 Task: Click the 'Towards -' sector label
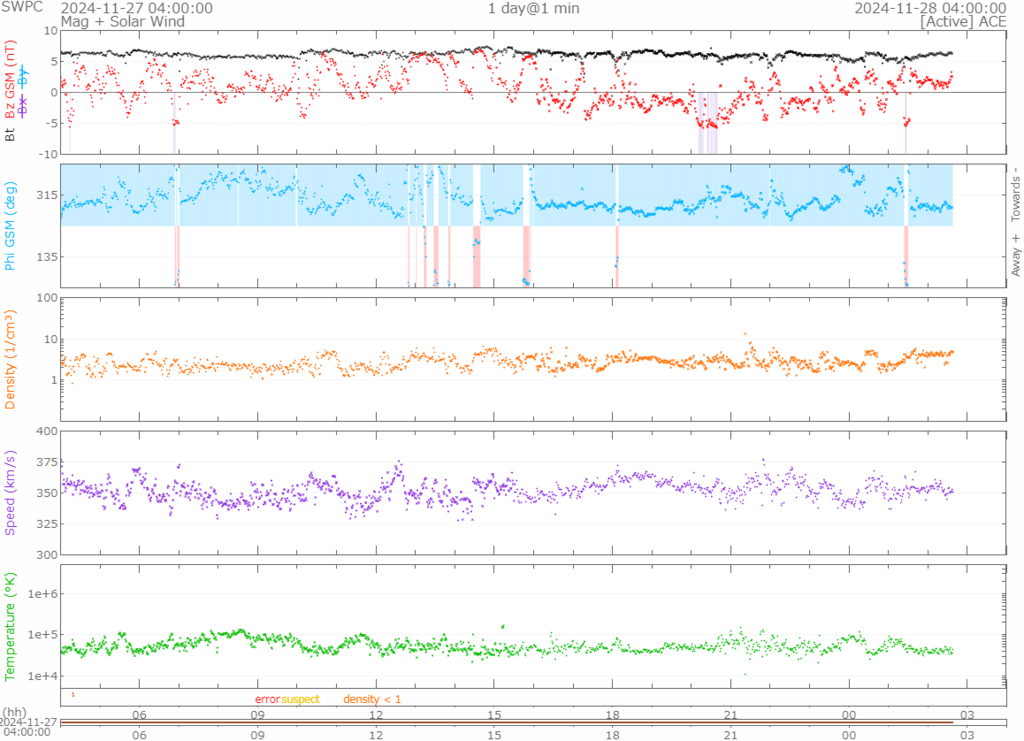pos(1016,194)
